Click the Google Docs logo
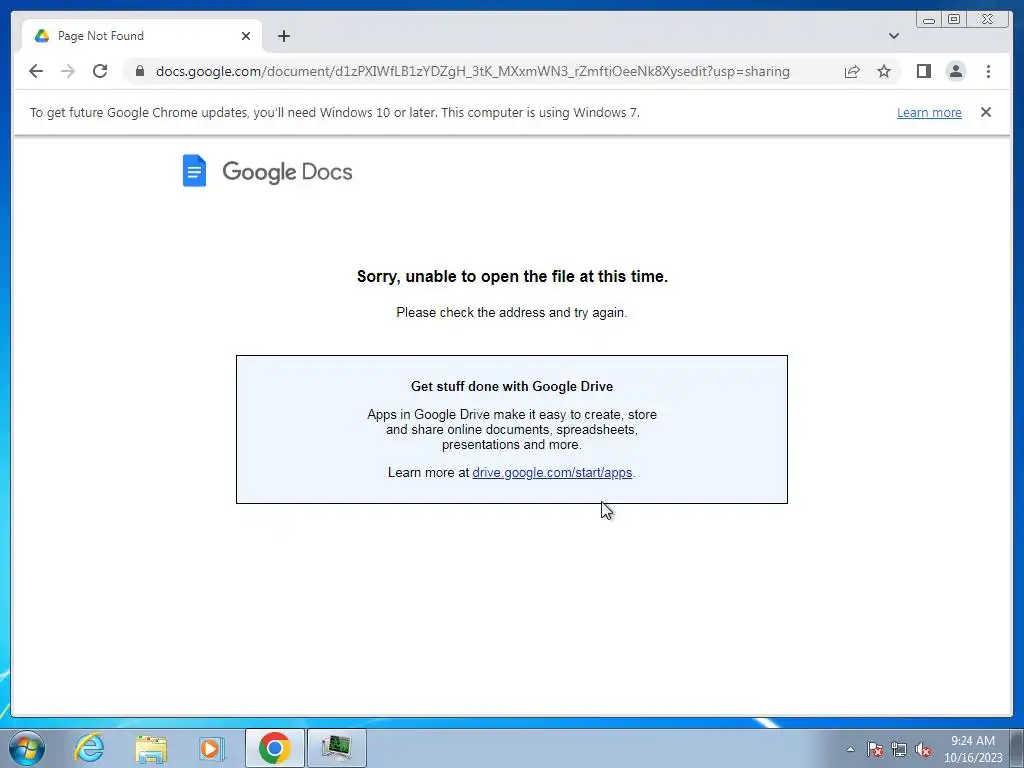 click(267, 171)
